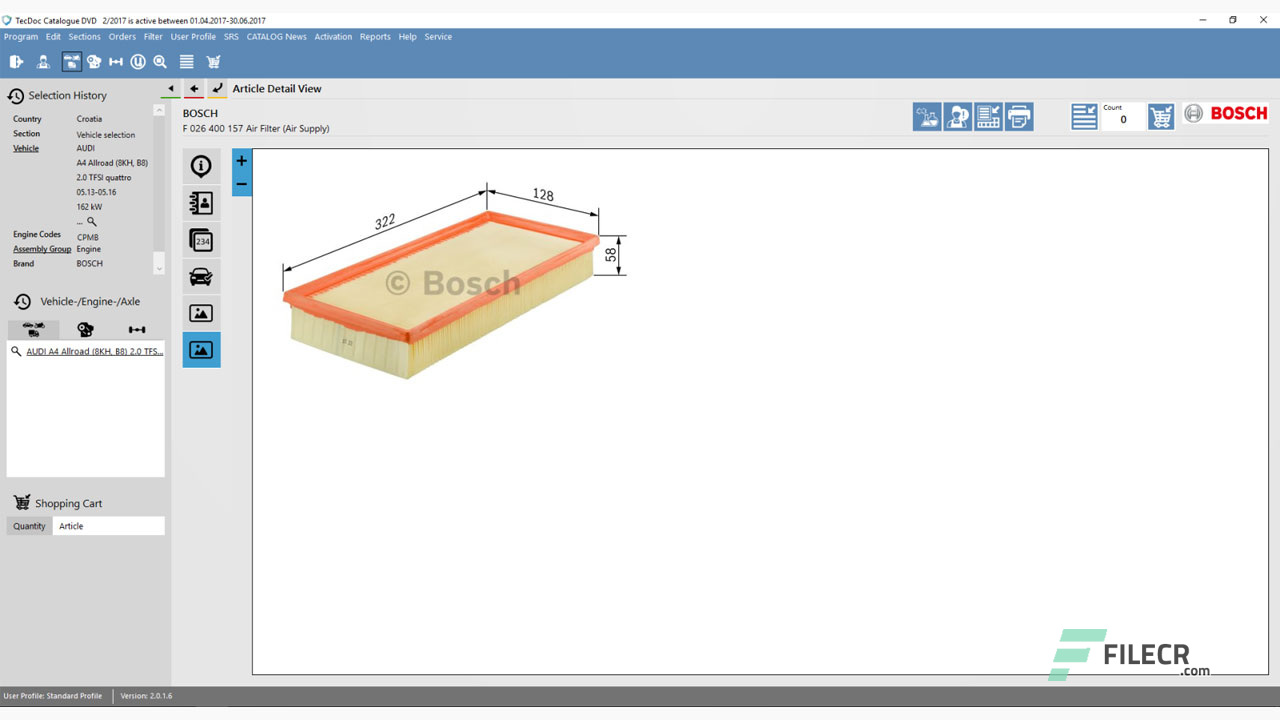
Task: Open the linked vehicles car icon
Action: click(201, 277)
